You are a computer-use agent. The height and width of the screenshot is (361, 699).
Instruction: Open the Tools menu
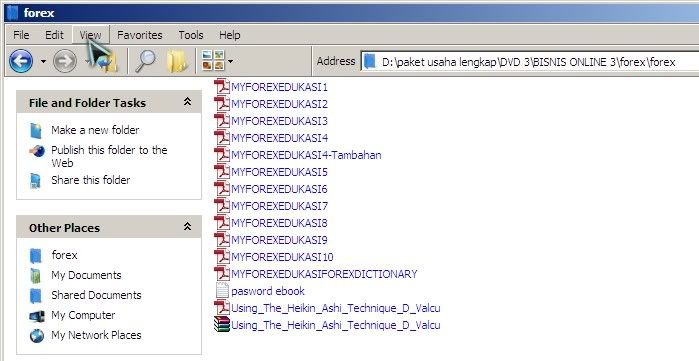191,35
